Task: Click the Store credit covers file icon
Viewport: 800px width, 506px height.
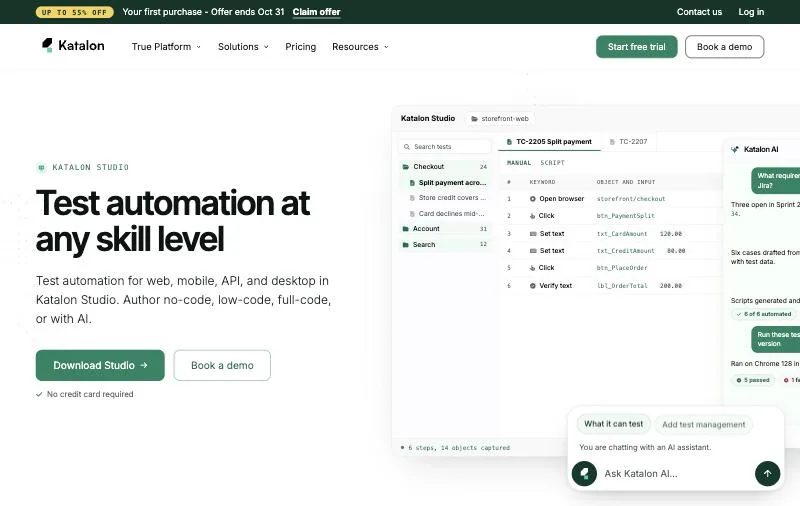Action: [412, 198]
